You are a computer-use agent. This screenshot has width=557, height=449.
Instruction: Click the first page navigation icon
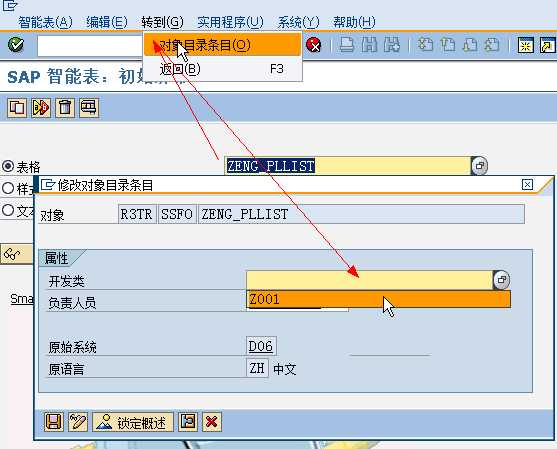pyautogui.click(x=425, y=45)
